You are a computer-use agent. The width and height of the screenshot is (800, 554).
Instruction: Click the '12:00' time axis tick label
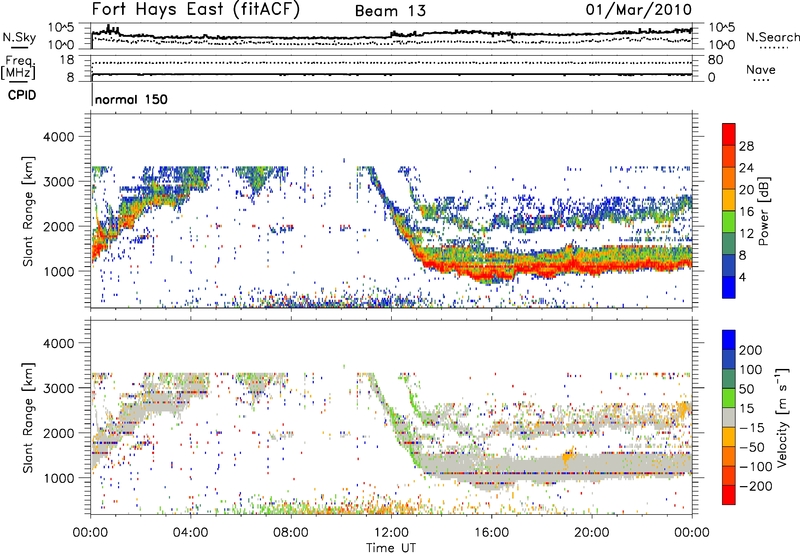click(391, 533)
